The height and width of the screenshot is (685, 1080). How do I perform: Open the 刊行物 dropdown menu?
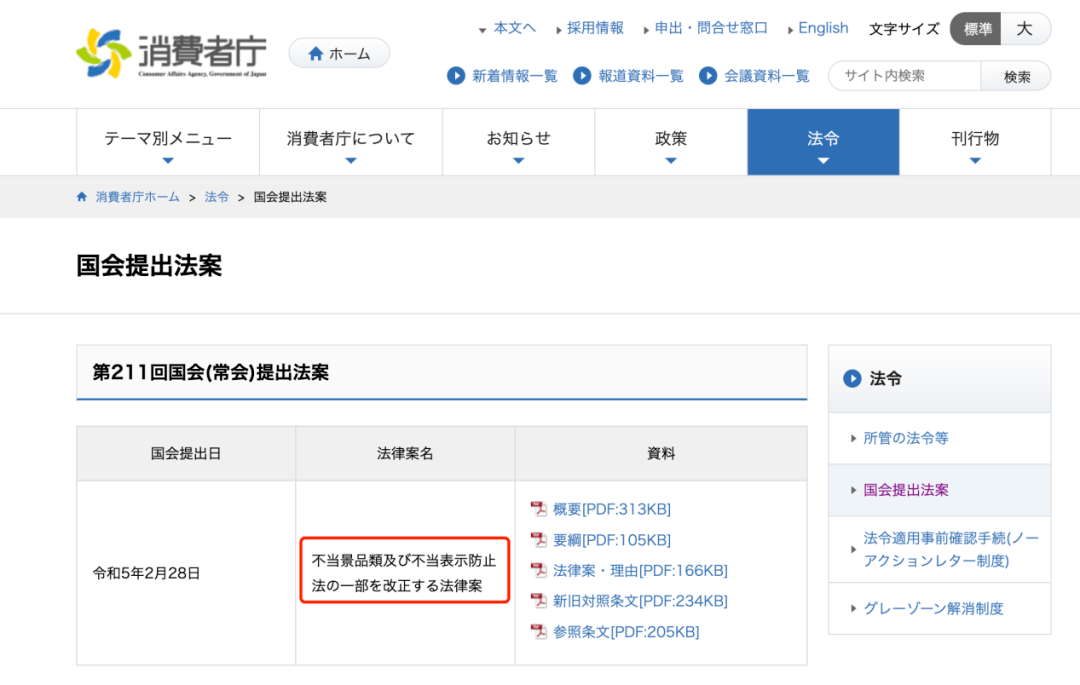pos(974,141)
